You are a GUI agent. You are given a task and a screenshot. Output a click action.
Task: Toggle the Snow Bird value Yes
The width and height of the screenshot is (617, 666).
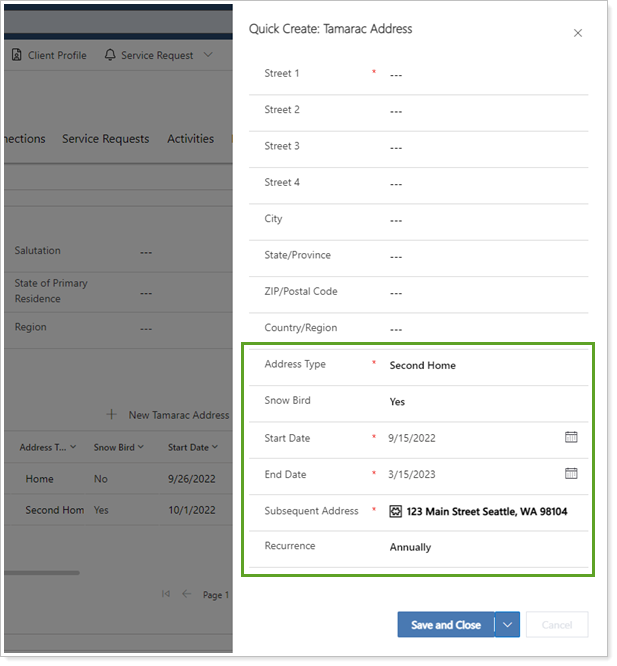coord(397,402)
